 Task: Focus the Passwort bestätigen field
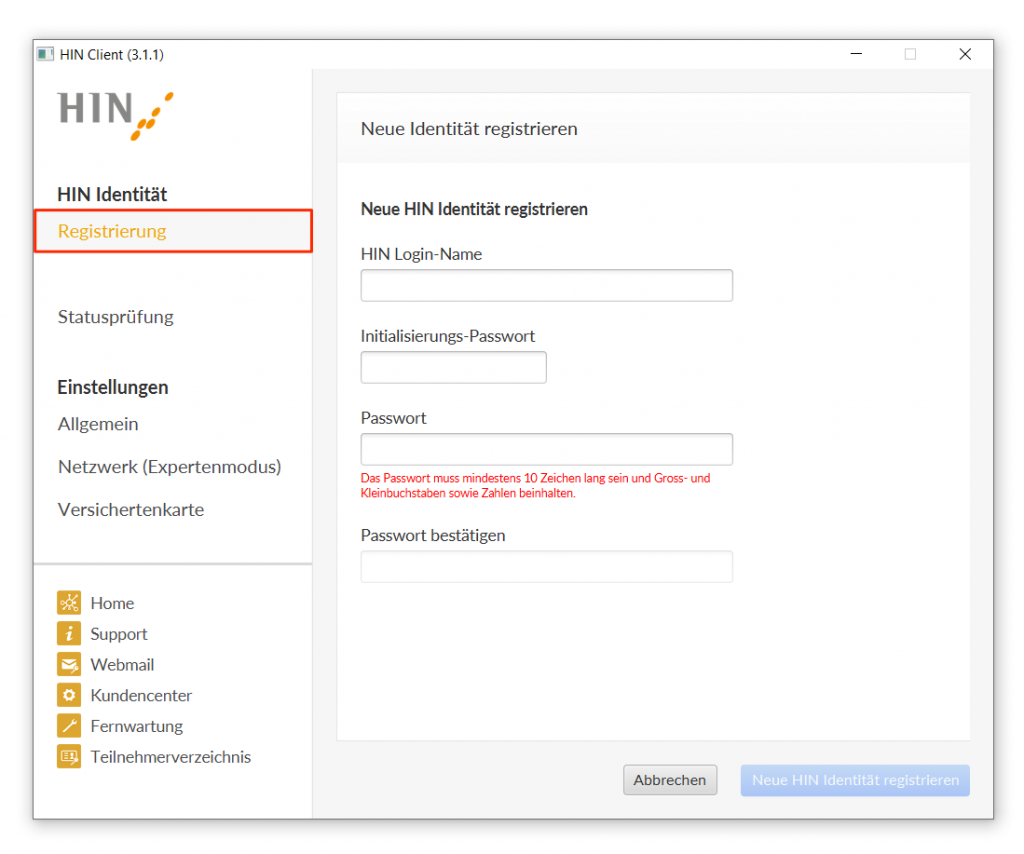click(x=547, y=567)
